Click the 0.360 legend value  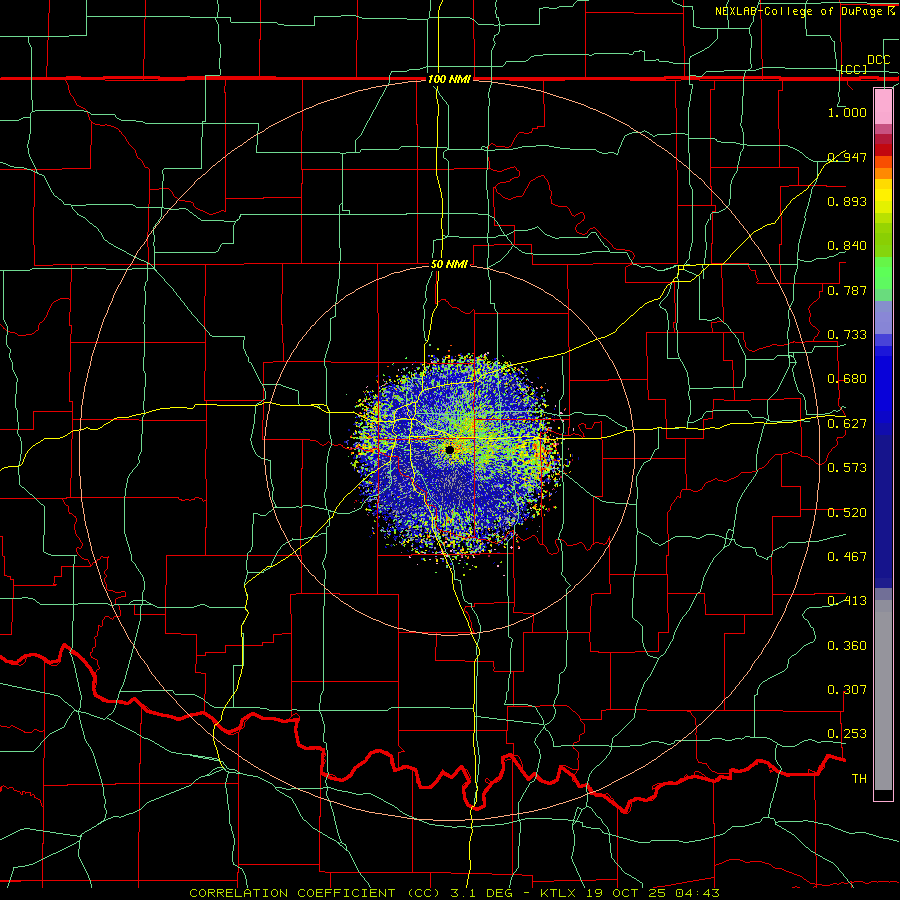[x=847, y=646]
